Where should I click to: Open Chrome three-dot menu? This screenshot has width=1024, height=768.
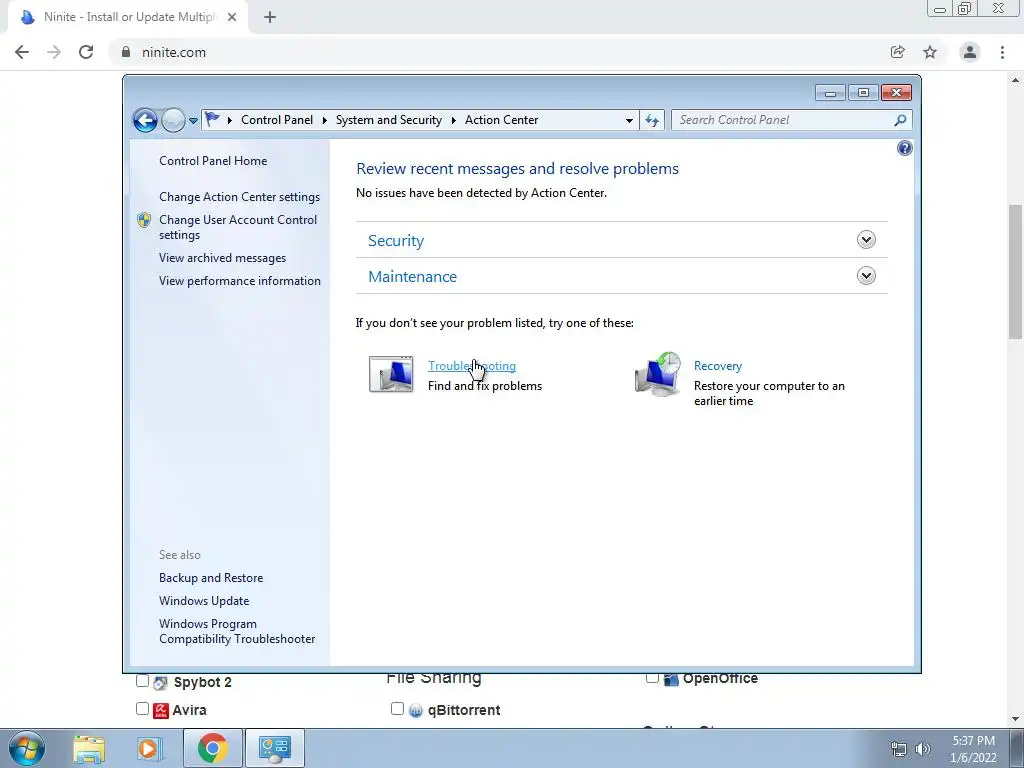[x=1002, y=52]
